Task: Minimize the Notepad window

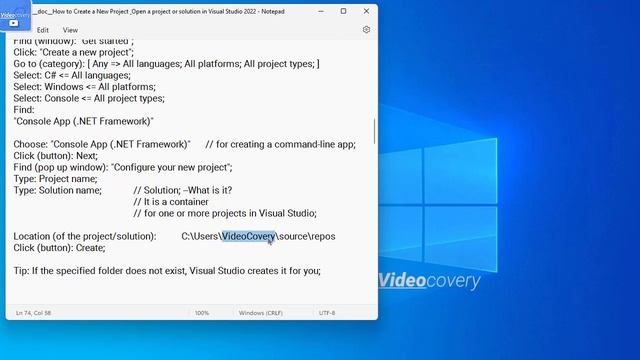Action: [x=321, y=11]
